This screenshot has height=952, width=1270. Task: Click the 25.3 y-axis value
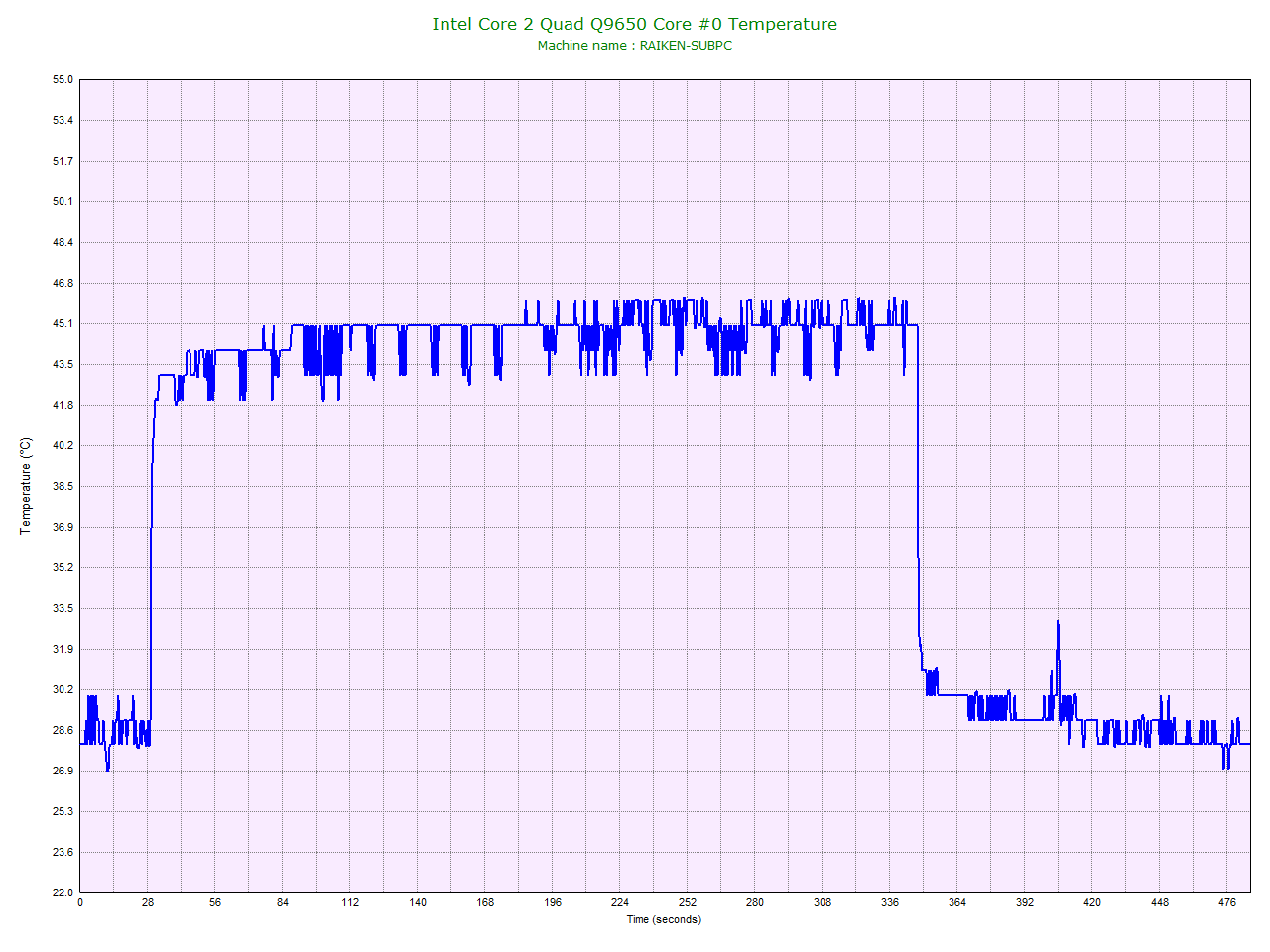[x=63, y=811]
